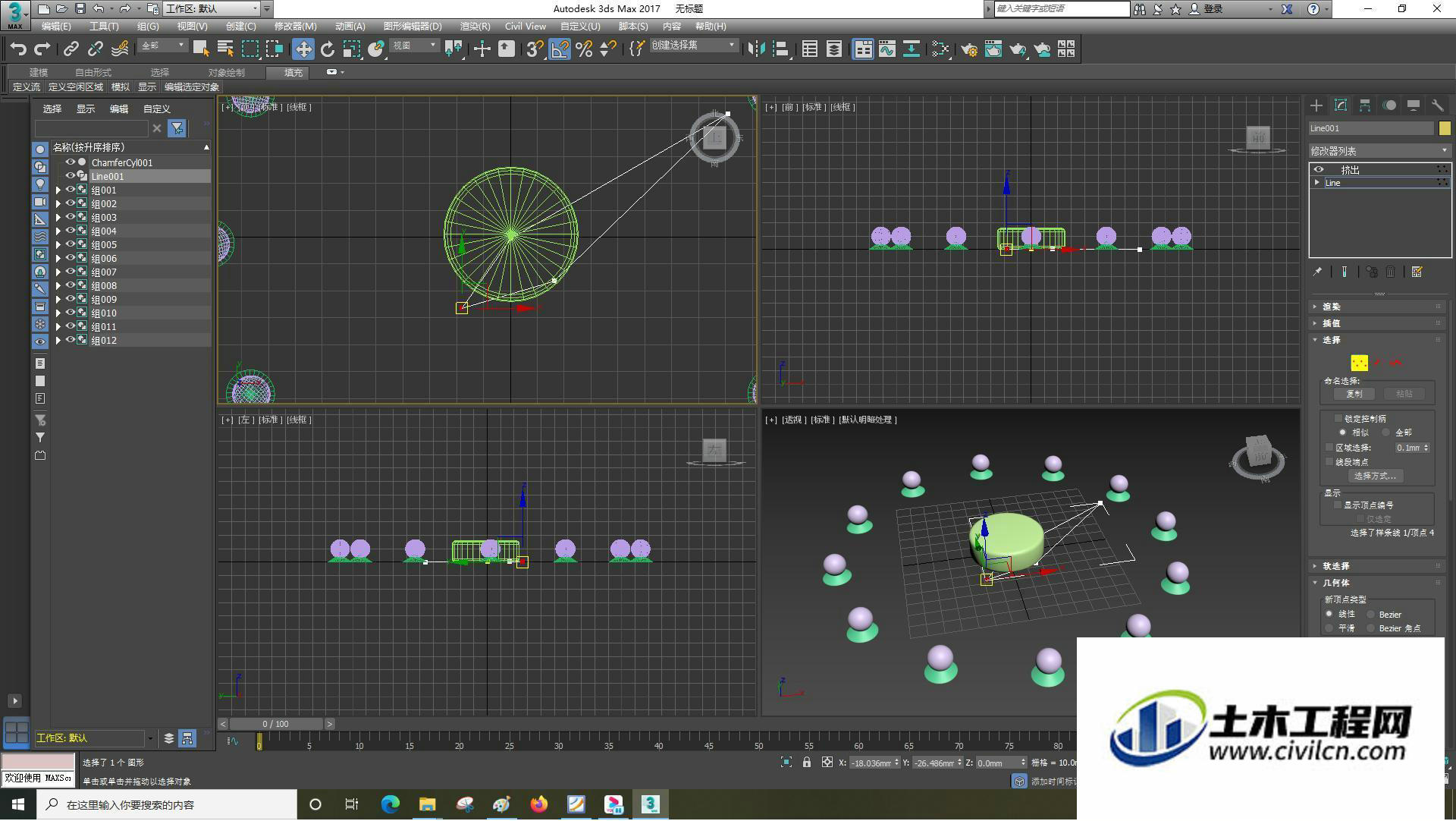Open the Select by Name dialog icon
Viewport: 1456px width, 821px height.
(225, 49)
